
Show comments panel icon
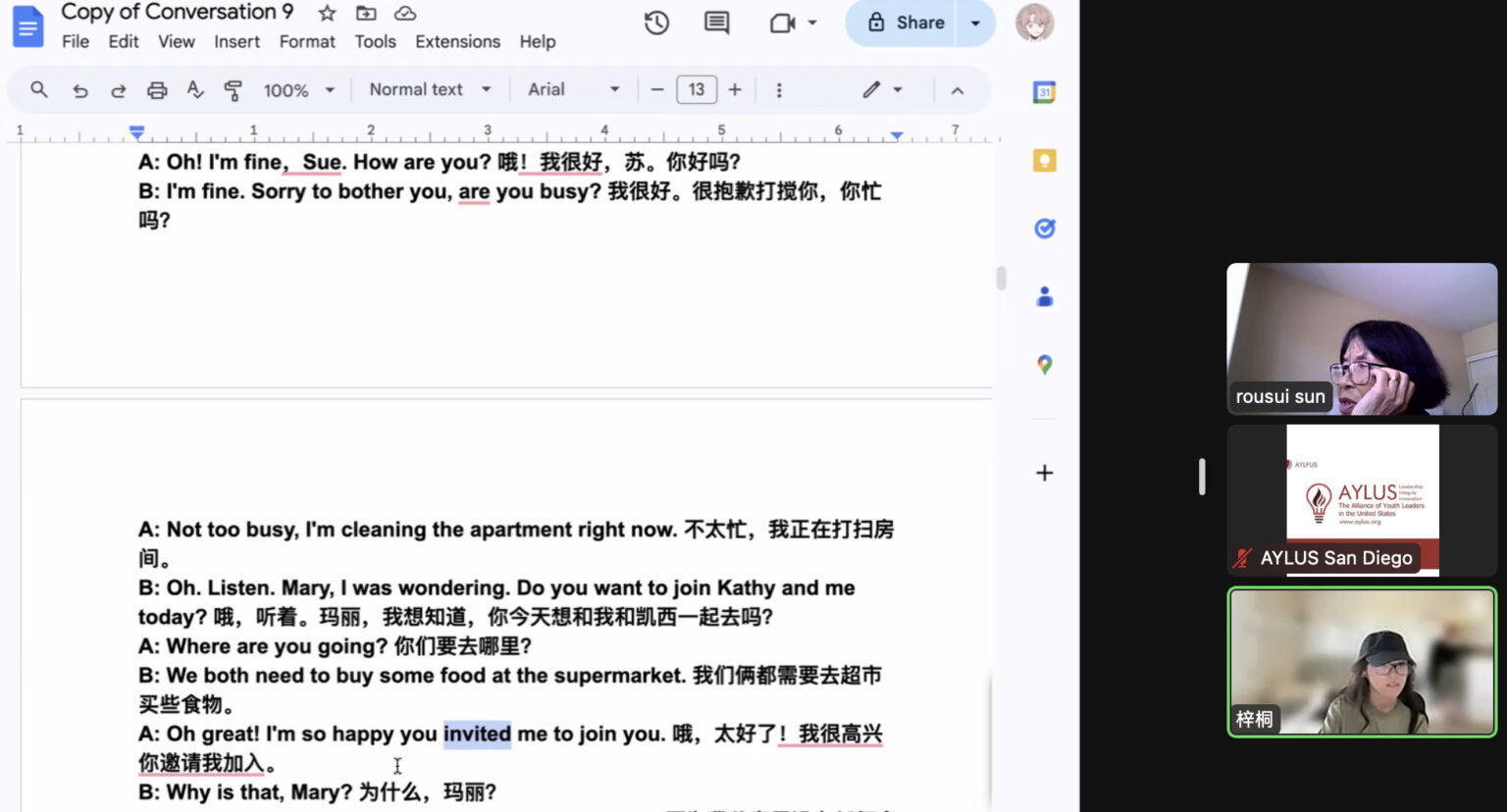717,23
